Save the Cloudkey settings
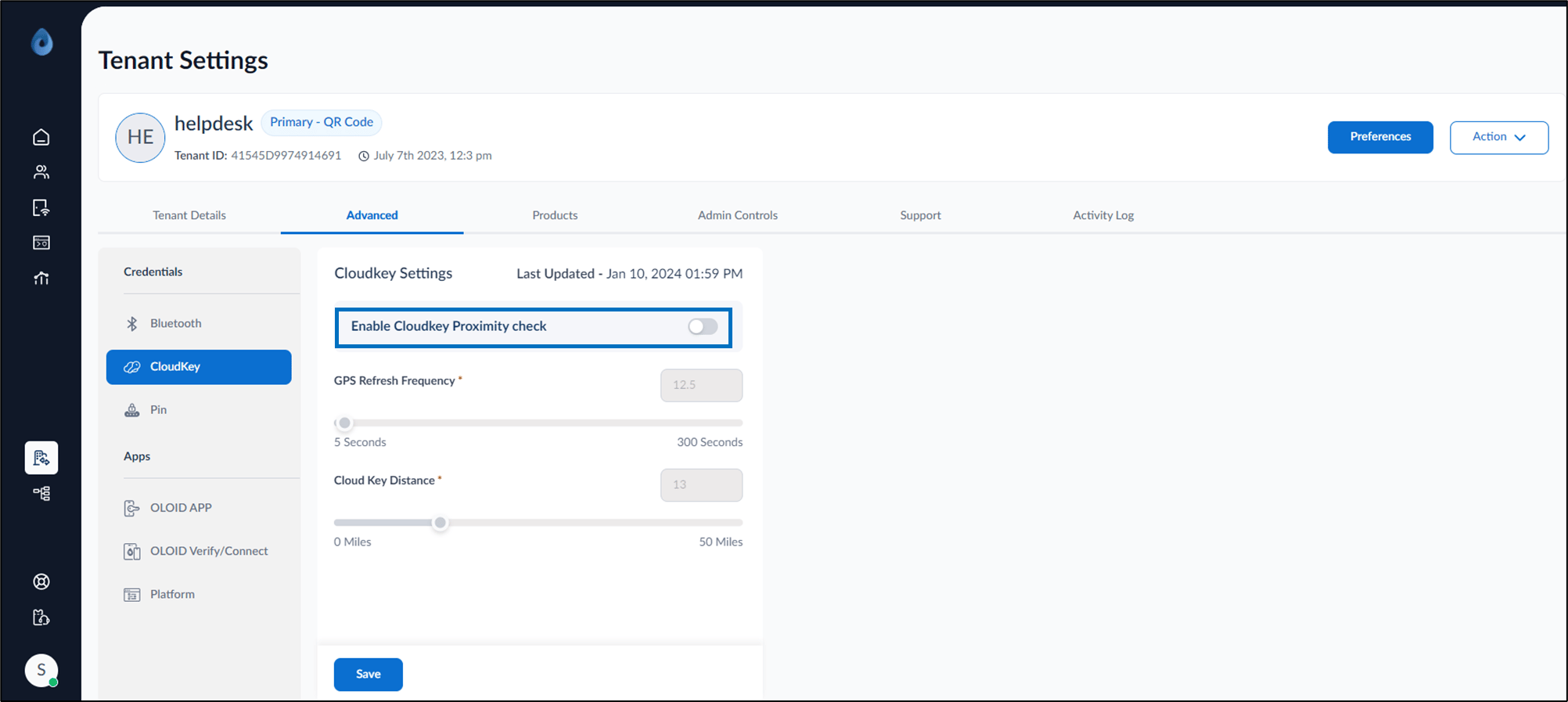 369,675
